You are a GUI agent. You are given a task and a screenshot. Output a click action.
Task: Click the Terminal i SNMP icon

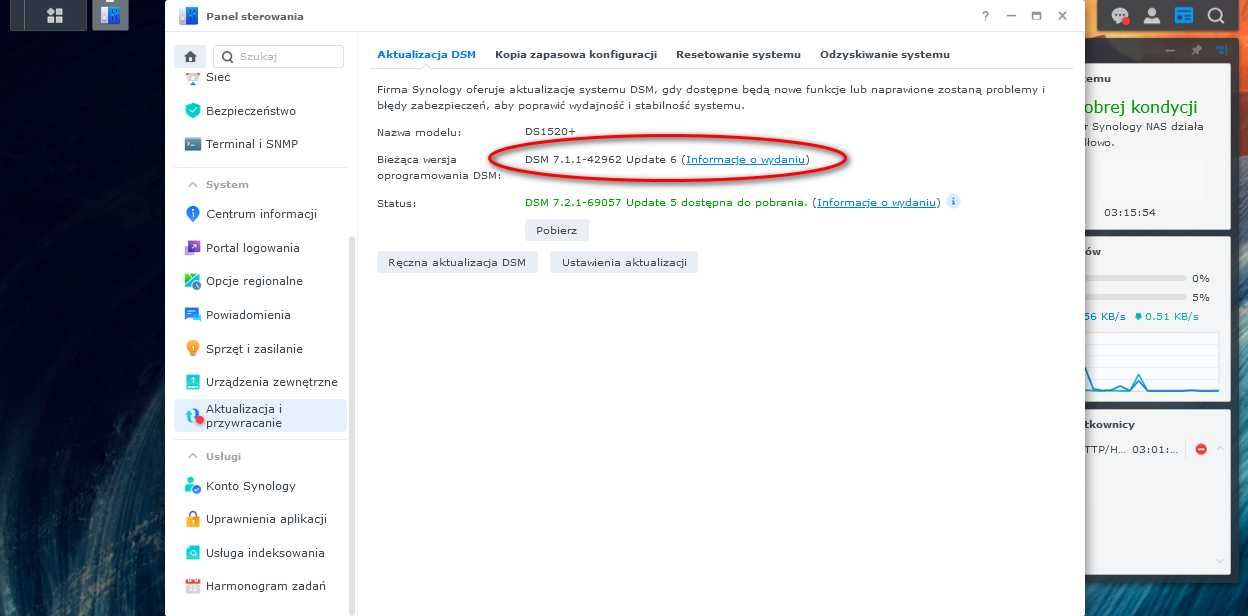(x=193, y=144)
